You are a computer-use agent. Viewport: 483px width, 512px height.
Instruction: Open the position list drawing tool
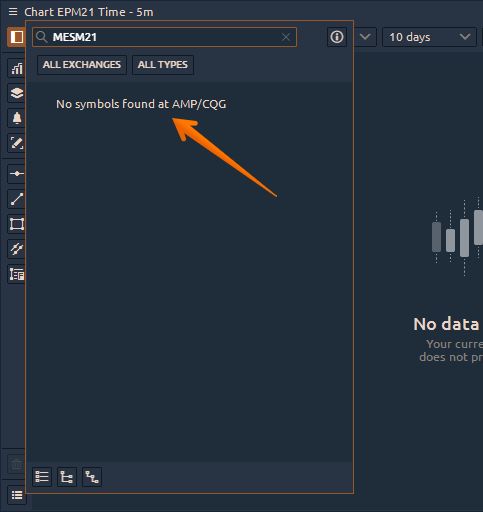point(17,274)
